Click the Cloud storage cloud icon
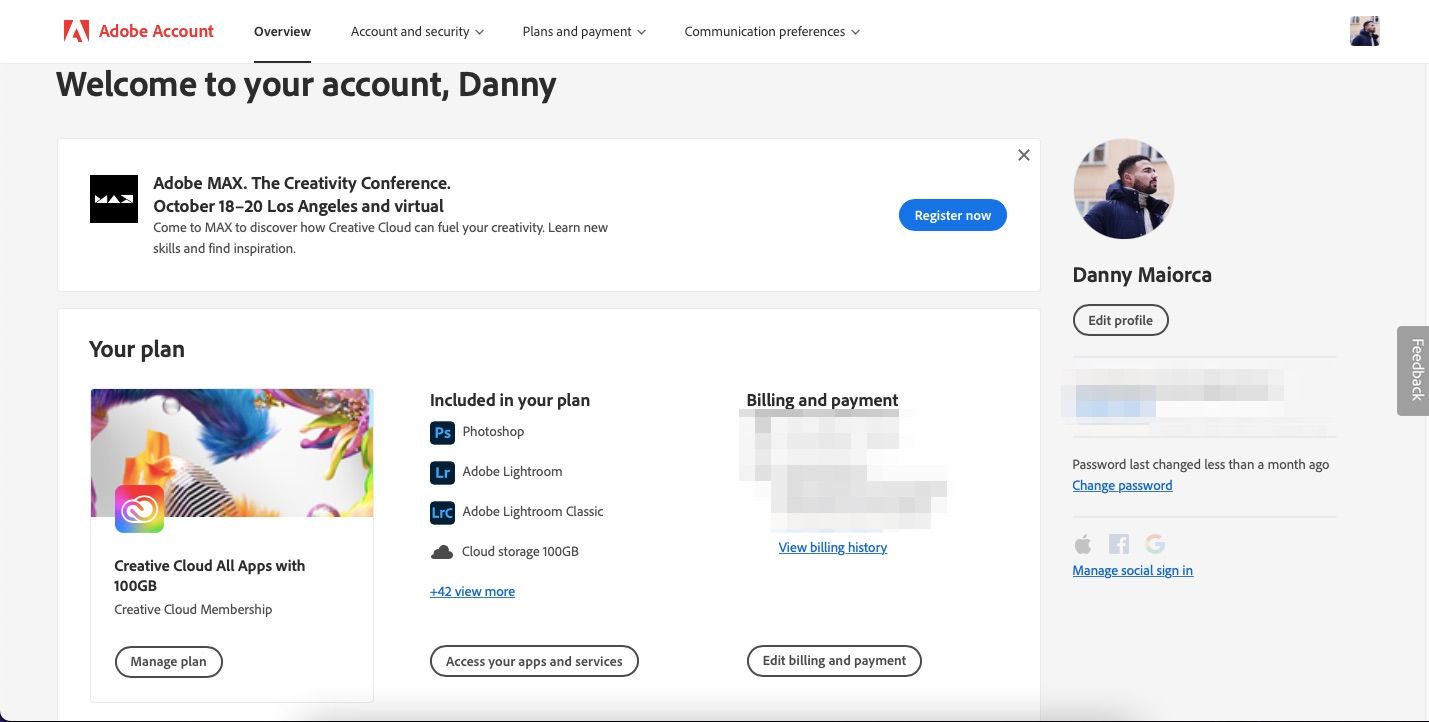 [x=442, y=552]
